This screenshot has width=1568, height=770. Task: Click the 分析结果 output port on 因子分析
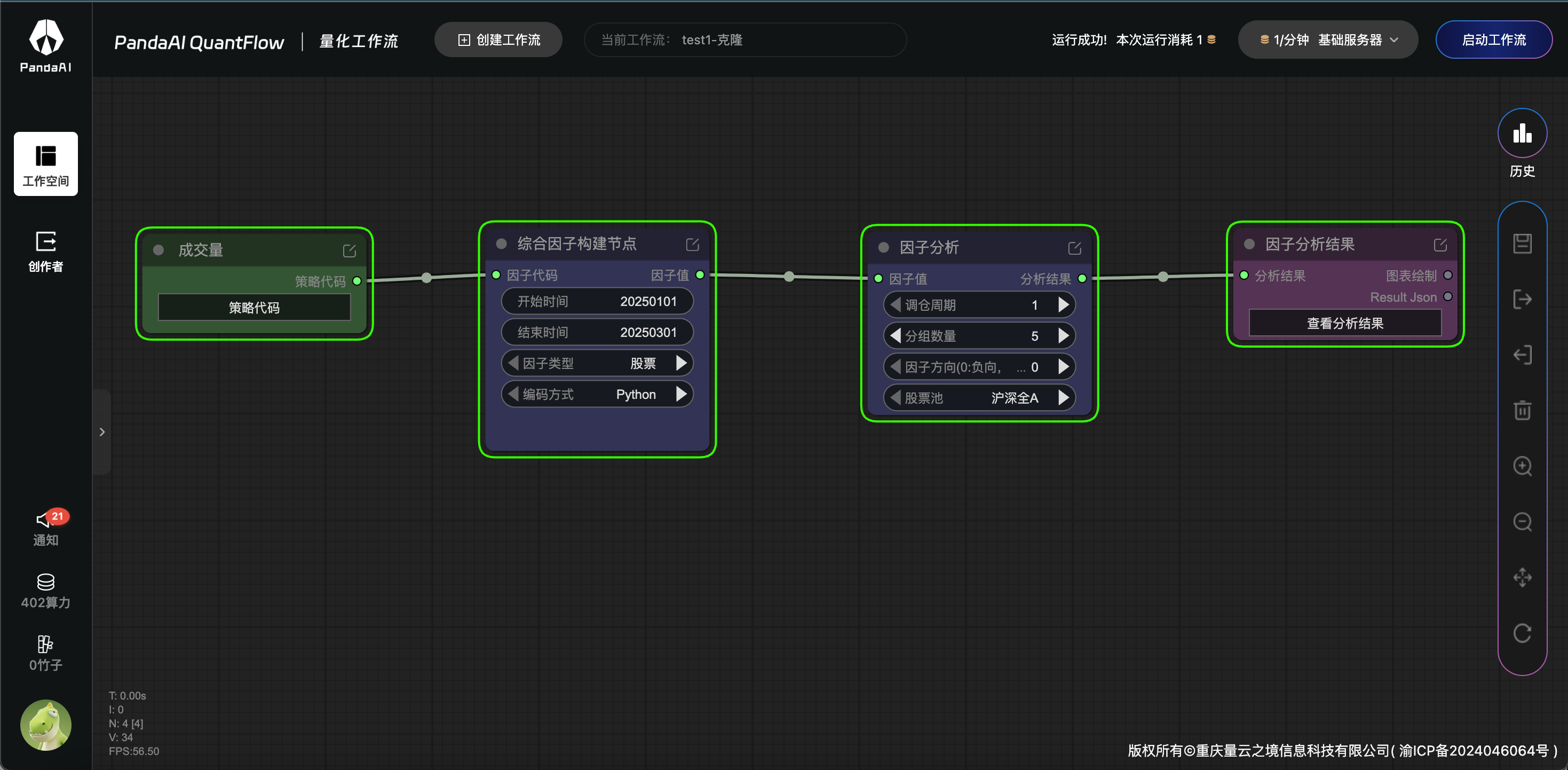pos(1082,278)
